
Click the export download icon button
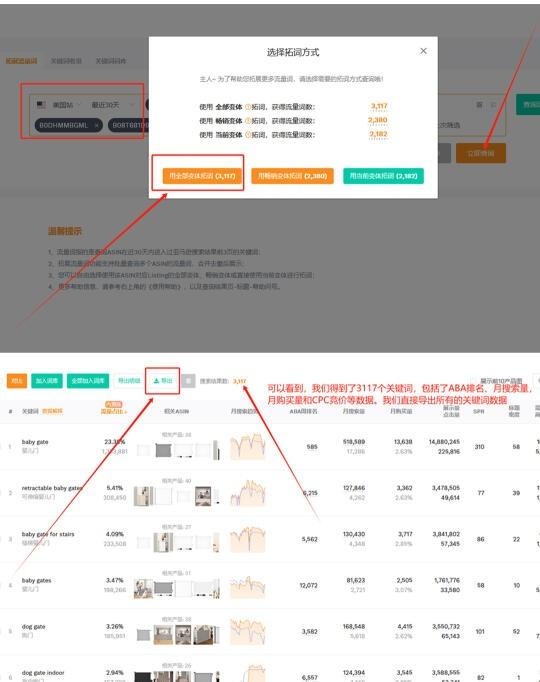(163, 381)
